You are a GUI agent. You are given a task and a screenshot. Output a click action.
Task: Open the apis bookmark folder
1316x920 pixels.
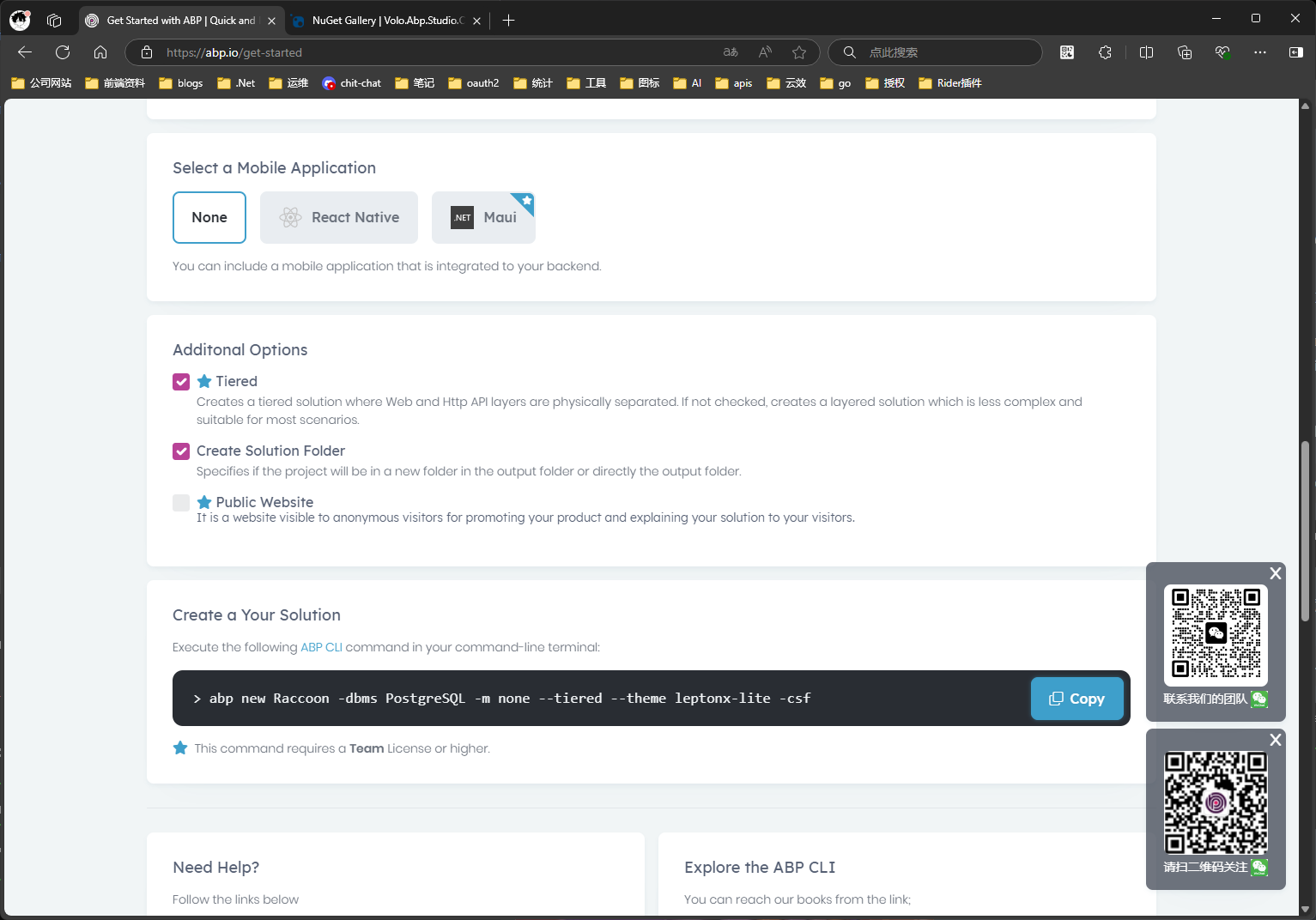[x=734, y=83]
